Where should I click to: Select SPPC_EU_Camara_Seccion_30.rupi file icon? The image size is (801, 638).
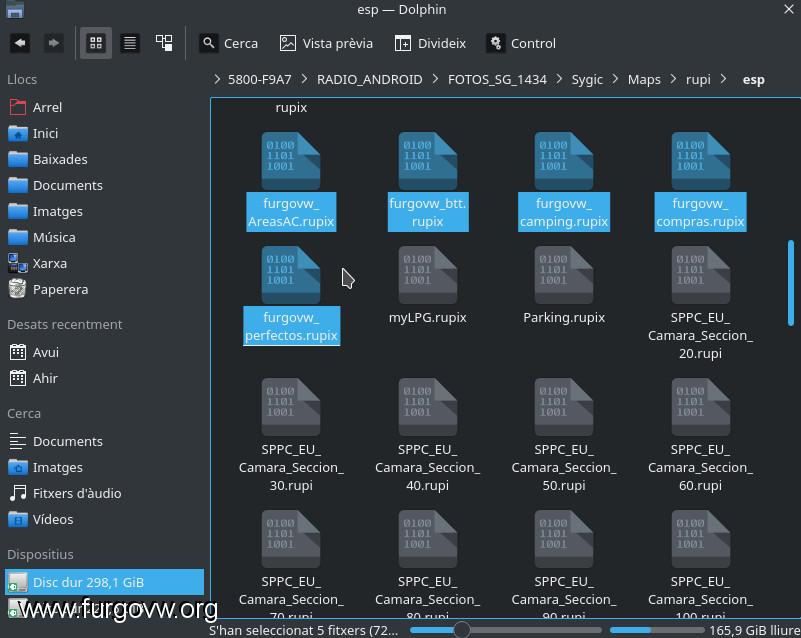click(291, 407)
